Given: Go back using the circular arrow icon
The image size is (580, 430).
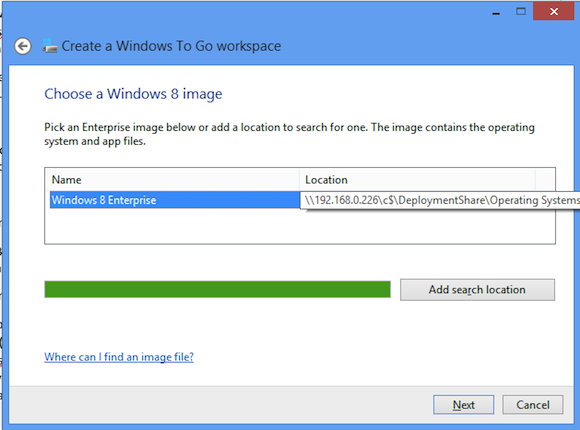Looking at the screenshot, I should click(23, 47).
